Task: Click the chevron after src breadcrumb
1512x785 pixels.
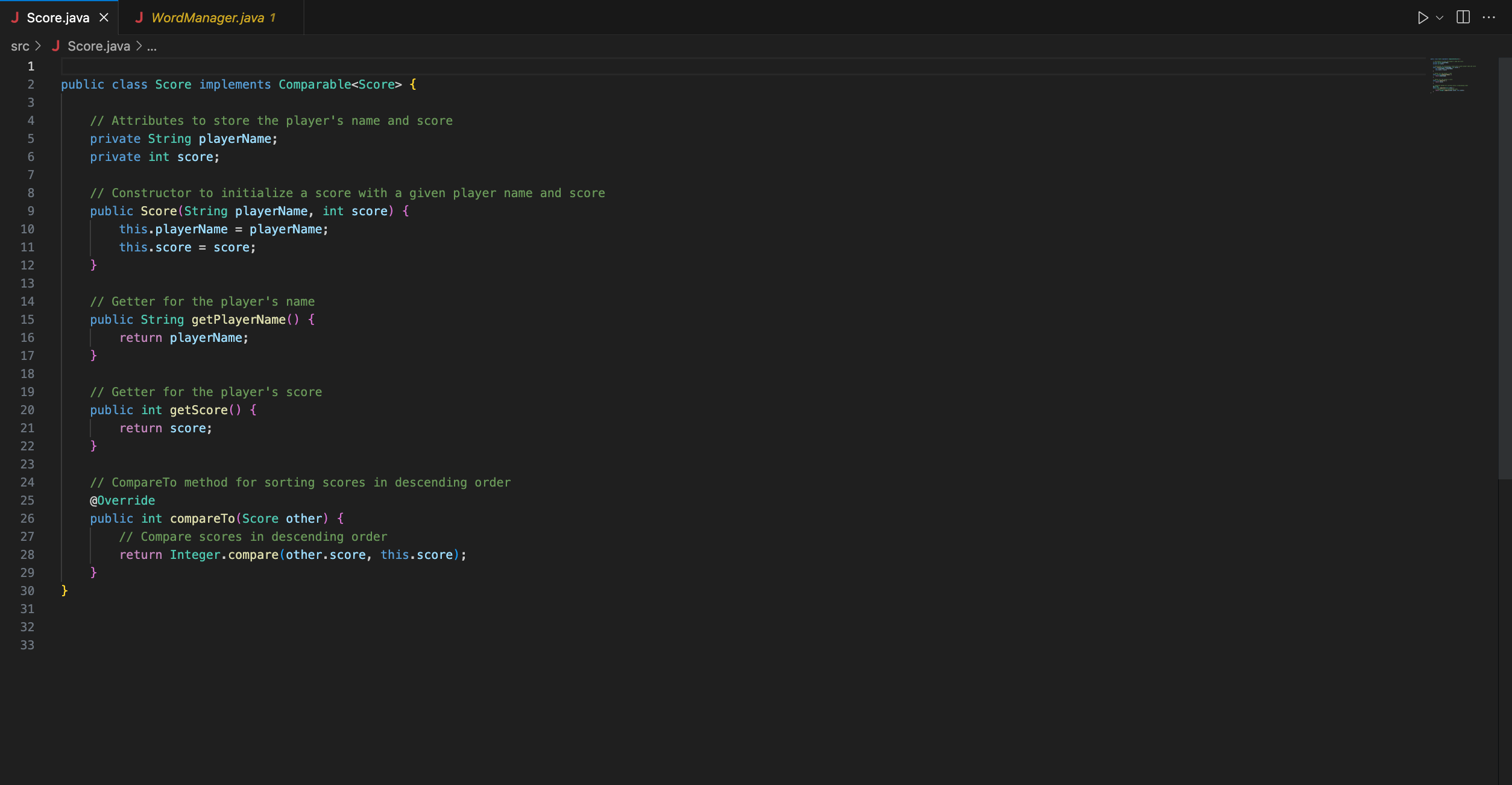Action: pos(38,46)
